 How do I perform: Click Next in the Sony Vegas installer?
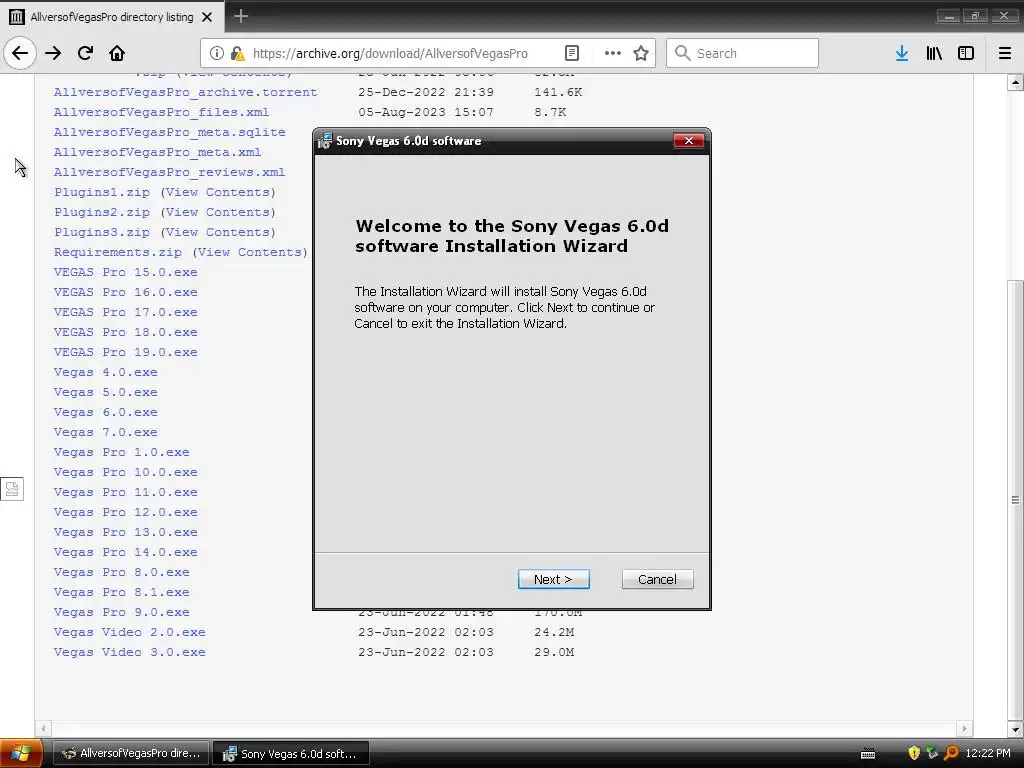coord(553,579)
